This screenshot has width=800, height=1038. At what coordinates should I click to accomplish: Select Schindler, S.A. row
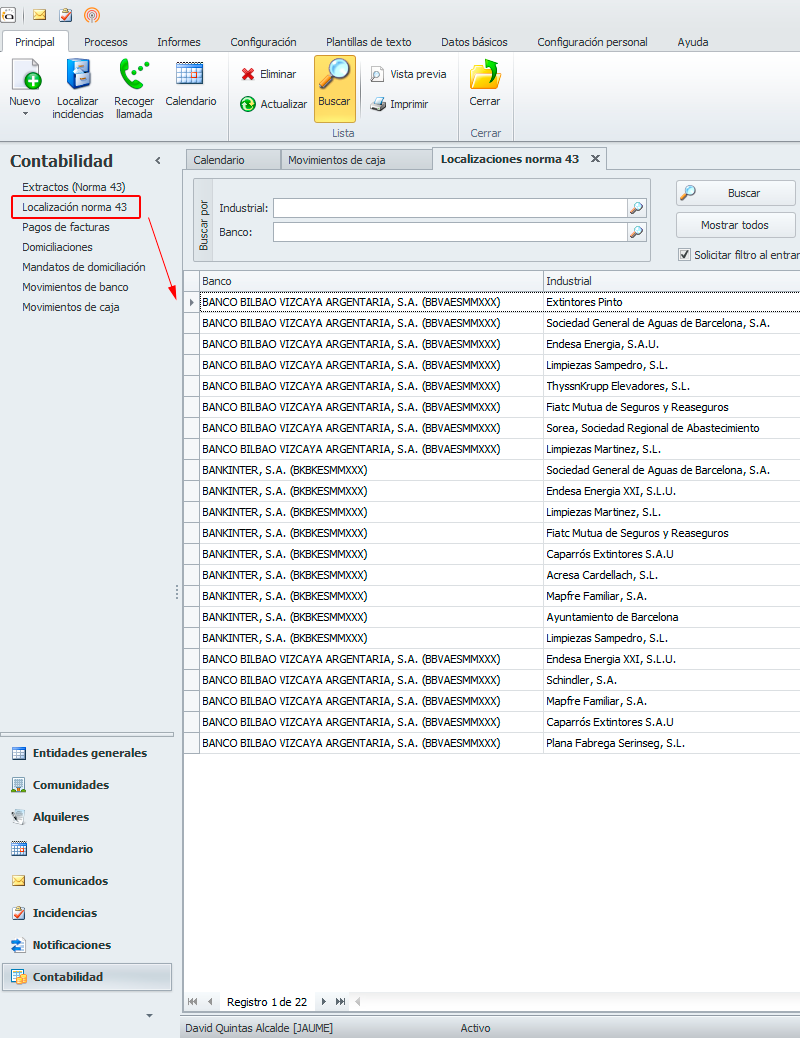point(491,680)
